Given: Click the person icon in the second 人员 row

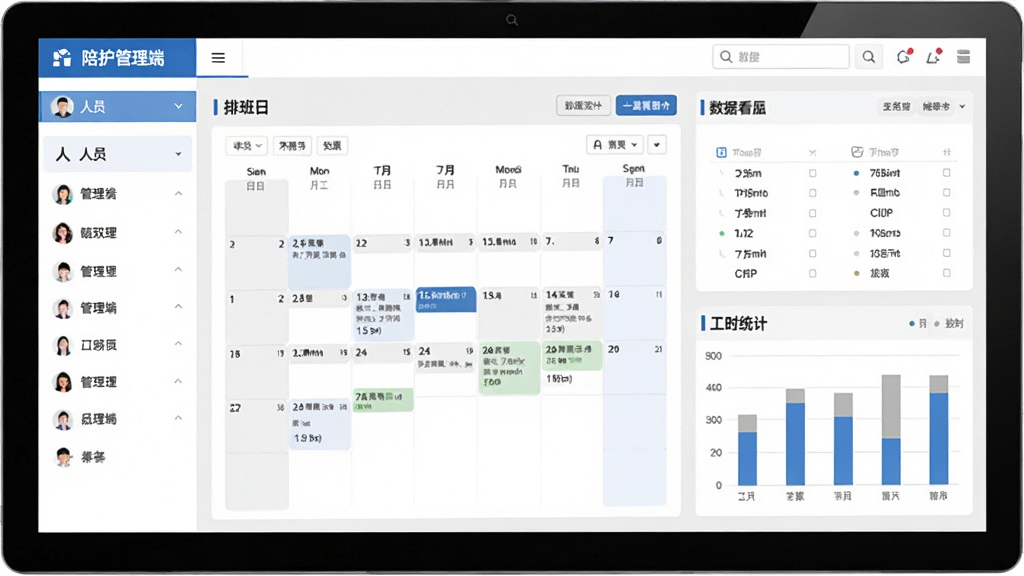Looking at the screenshot, I should (x=63, y=154).
